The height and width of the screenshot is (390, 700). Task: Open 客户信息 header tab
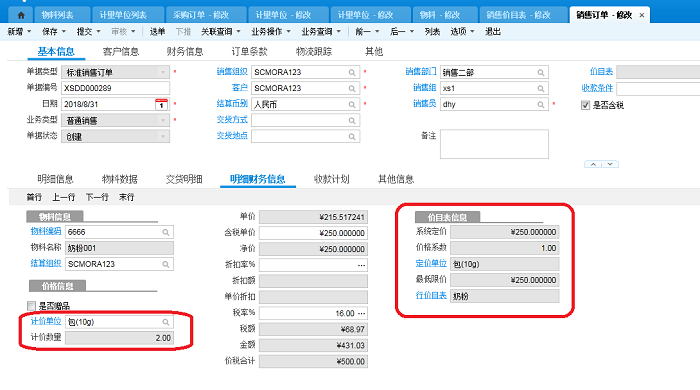coord(121,52)
